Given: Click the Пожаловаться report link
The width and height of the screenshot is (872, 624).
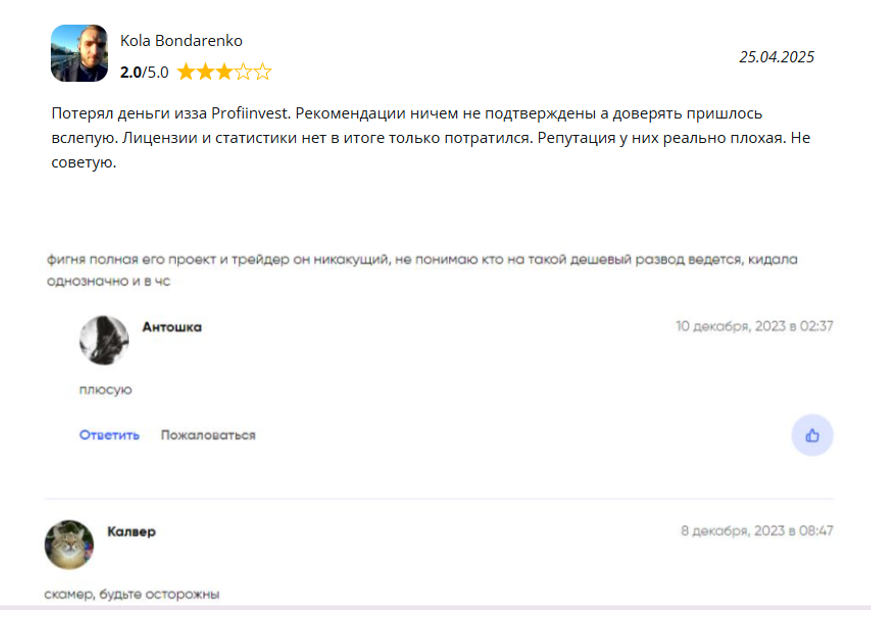Looking at the screenshot, I should point(208,435).
